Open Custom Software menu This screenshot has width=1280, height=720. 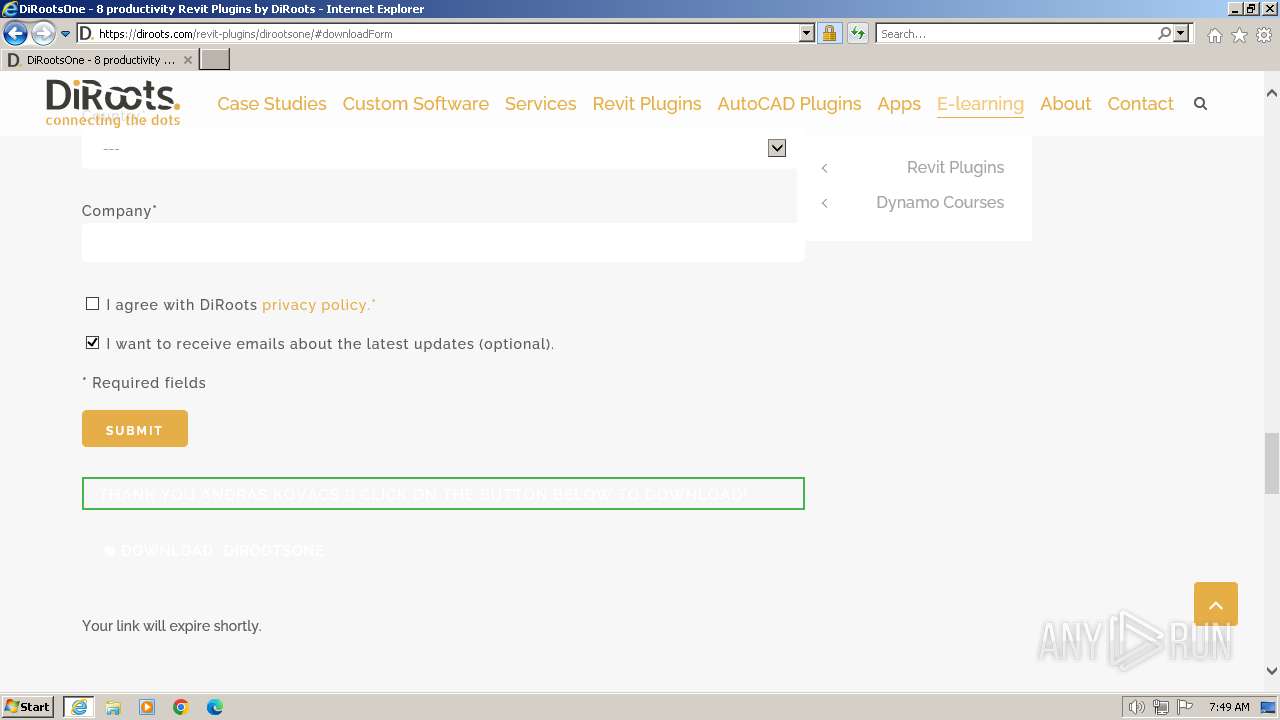point(416,104)
